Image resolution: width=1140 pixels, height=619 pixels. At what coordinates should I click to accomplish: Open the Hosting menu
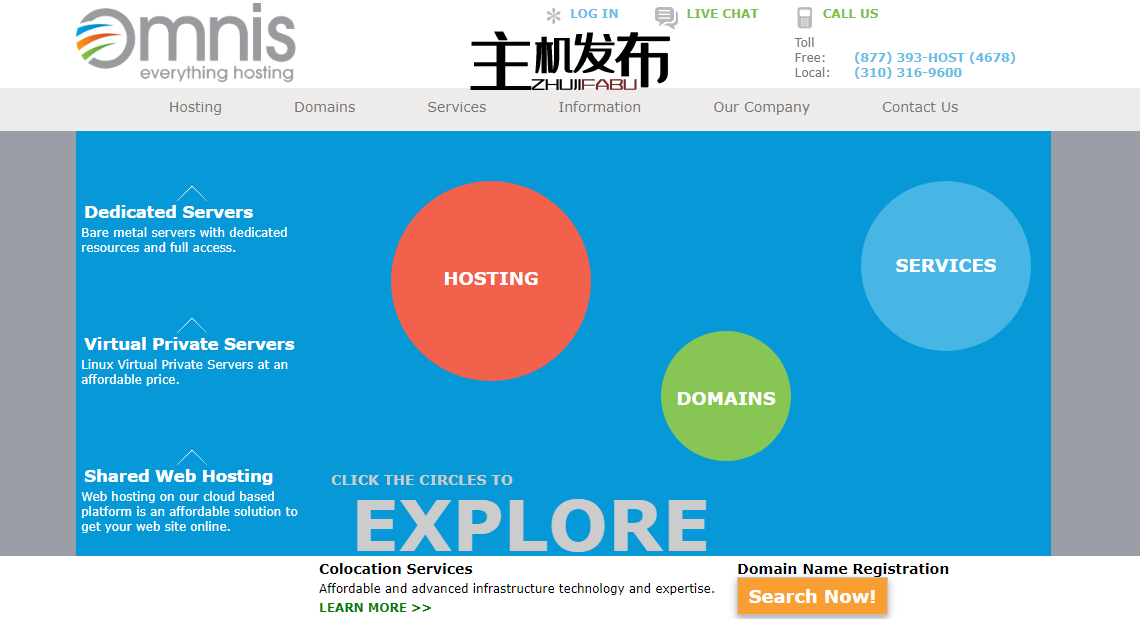(195, 107)
